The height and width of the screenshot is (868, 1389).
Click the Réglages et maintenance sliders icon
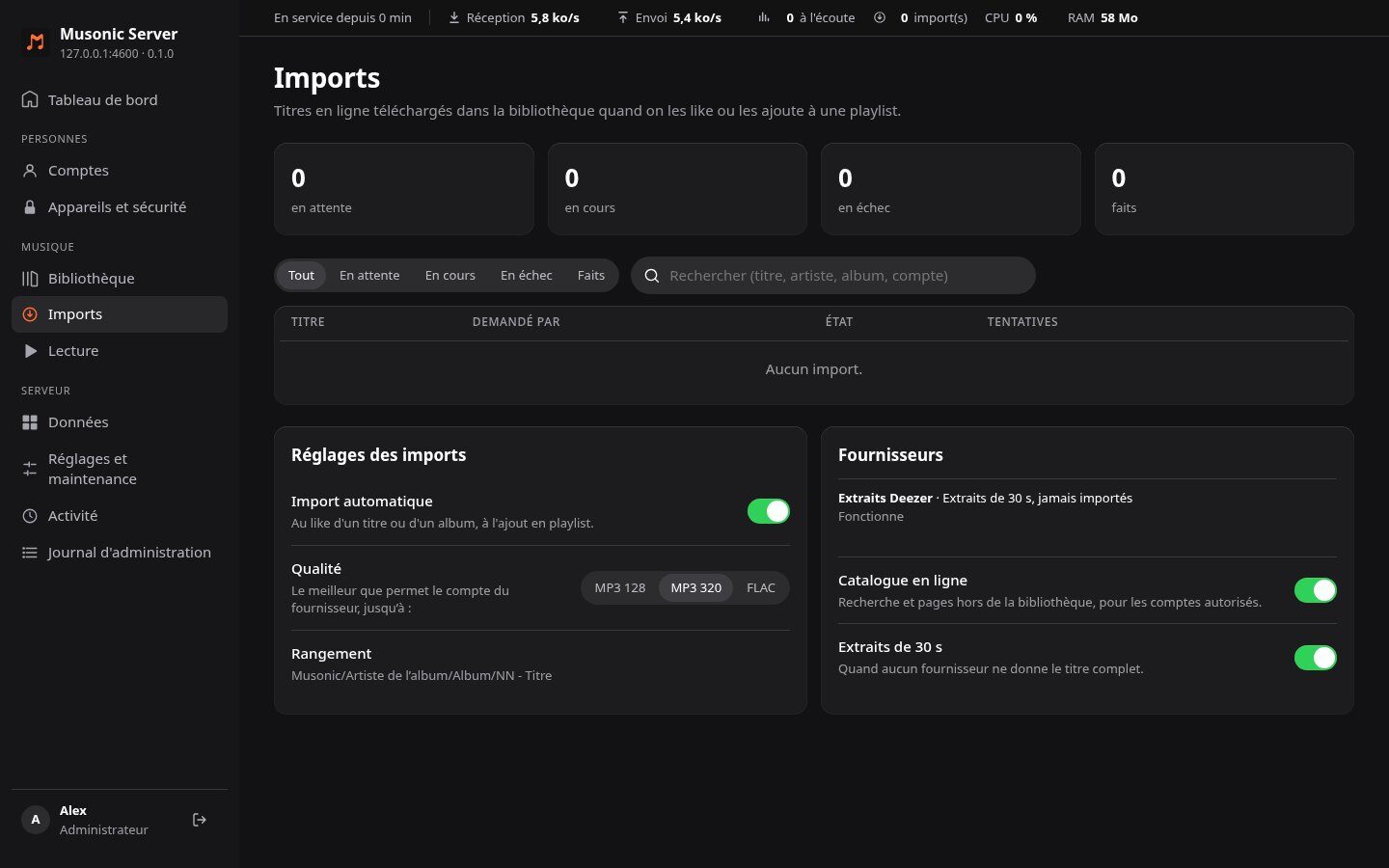(30, 469)
